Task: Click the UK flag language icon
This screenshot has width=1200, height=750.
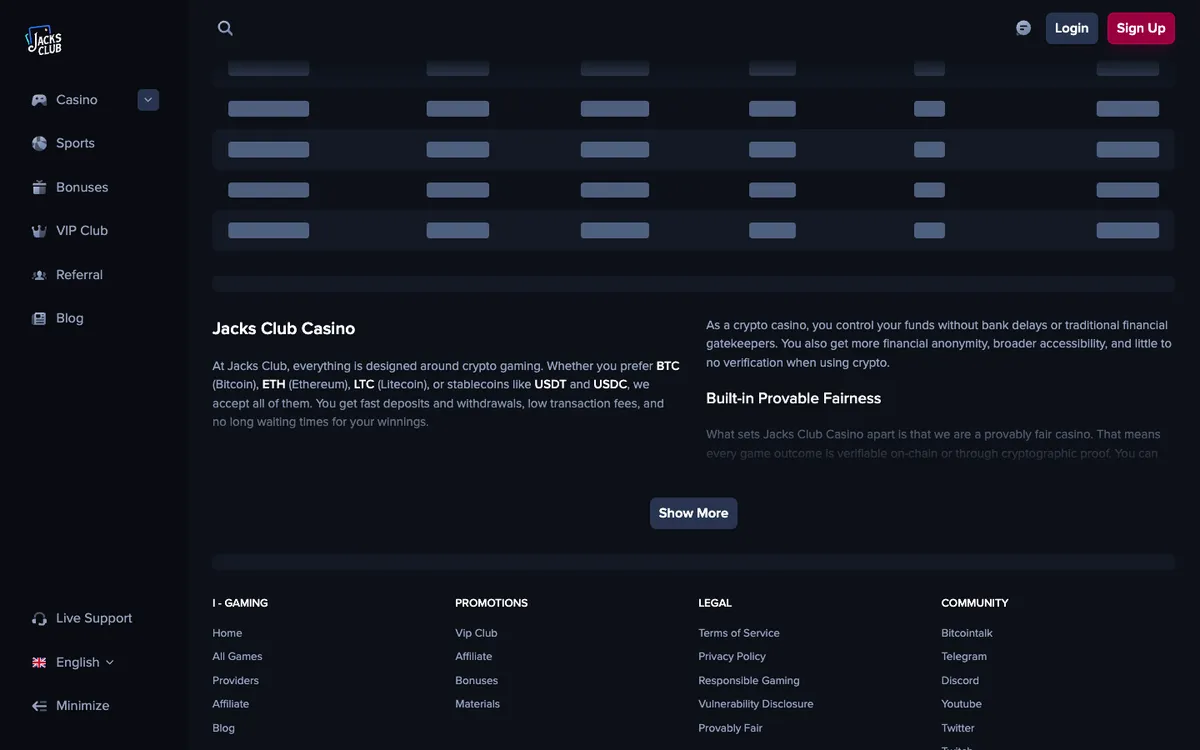Action: coord(39,662)
